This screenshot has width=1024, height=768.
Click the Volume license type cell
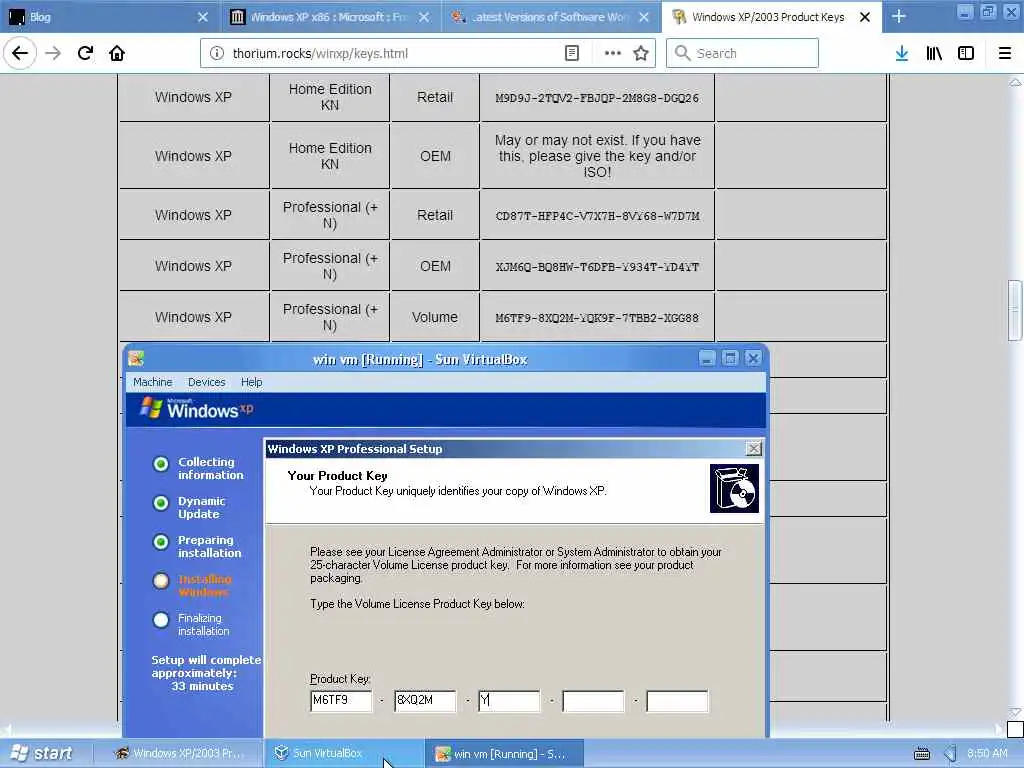point(435,317)
